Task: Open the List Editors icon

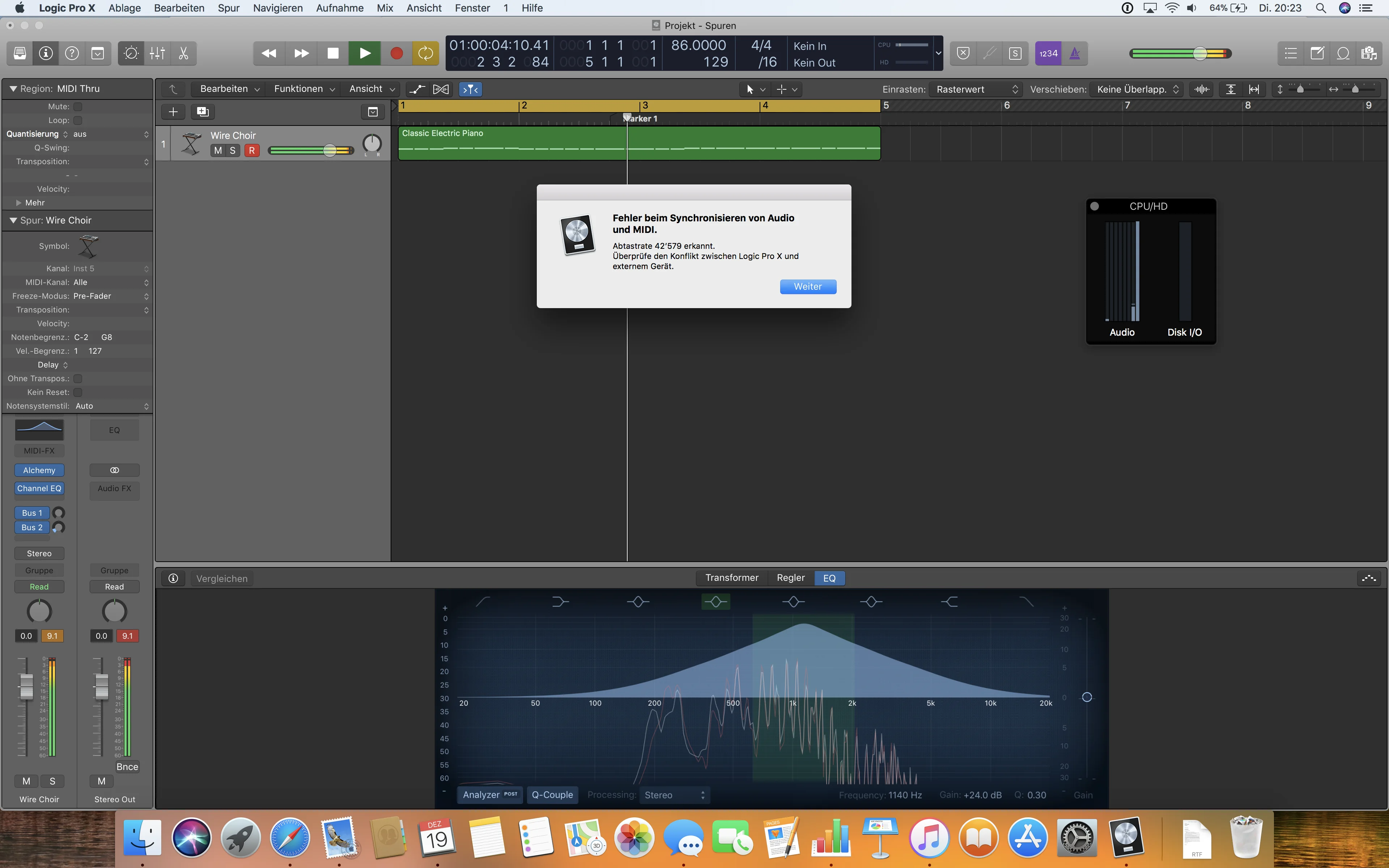Action: [x=1291, y=54]
